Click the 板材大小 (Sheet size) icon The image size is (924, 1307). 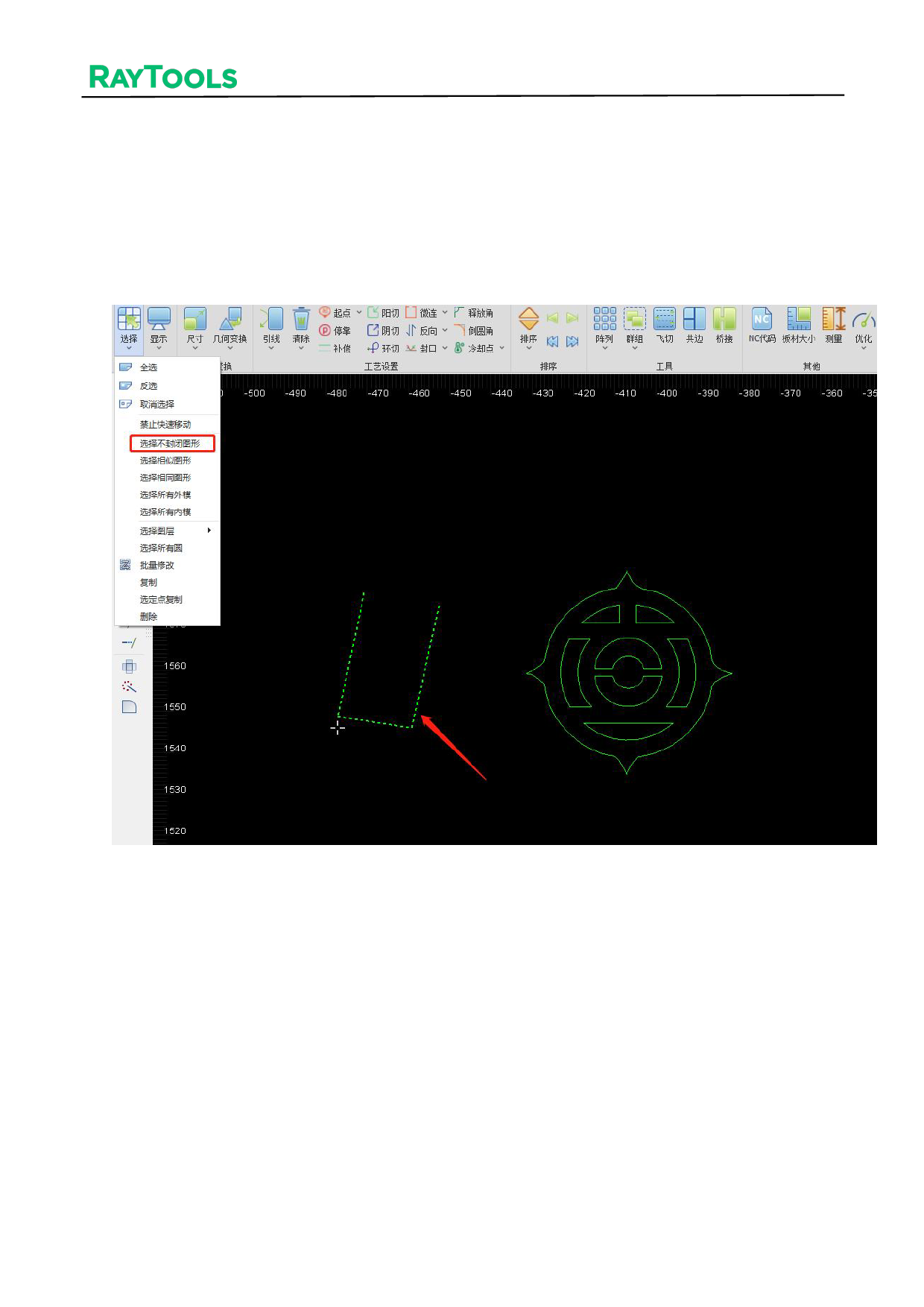798,320
